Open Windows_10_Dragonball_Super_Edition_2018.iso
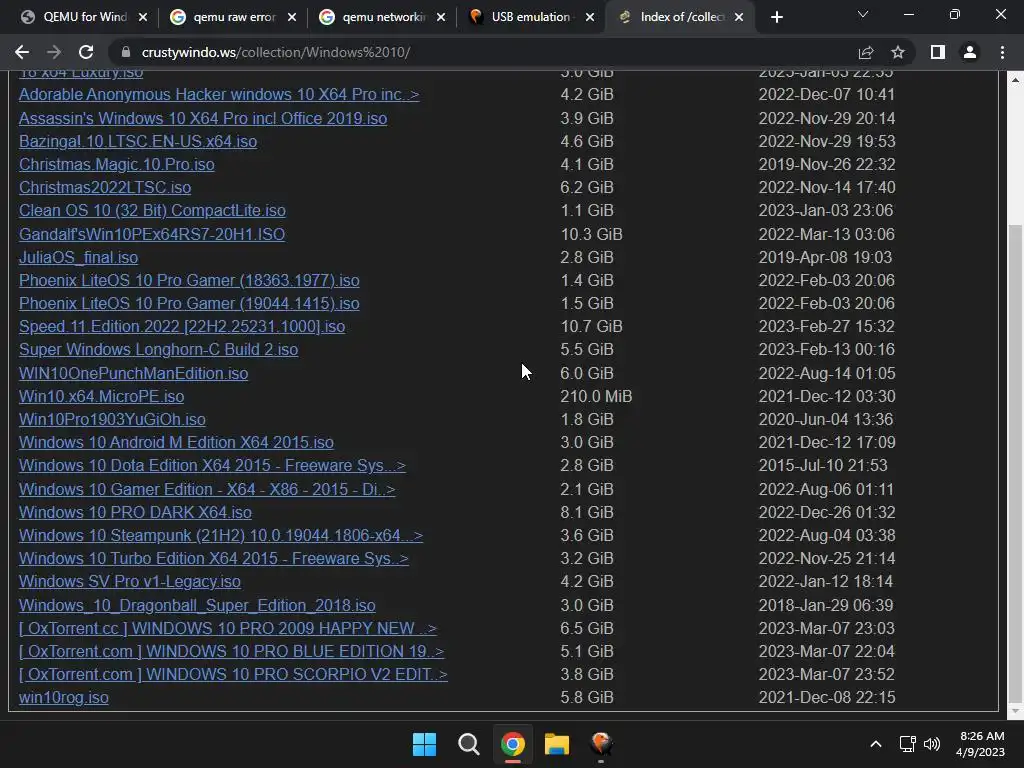Screen dimensions: 1024x768 tap(197, 605)
